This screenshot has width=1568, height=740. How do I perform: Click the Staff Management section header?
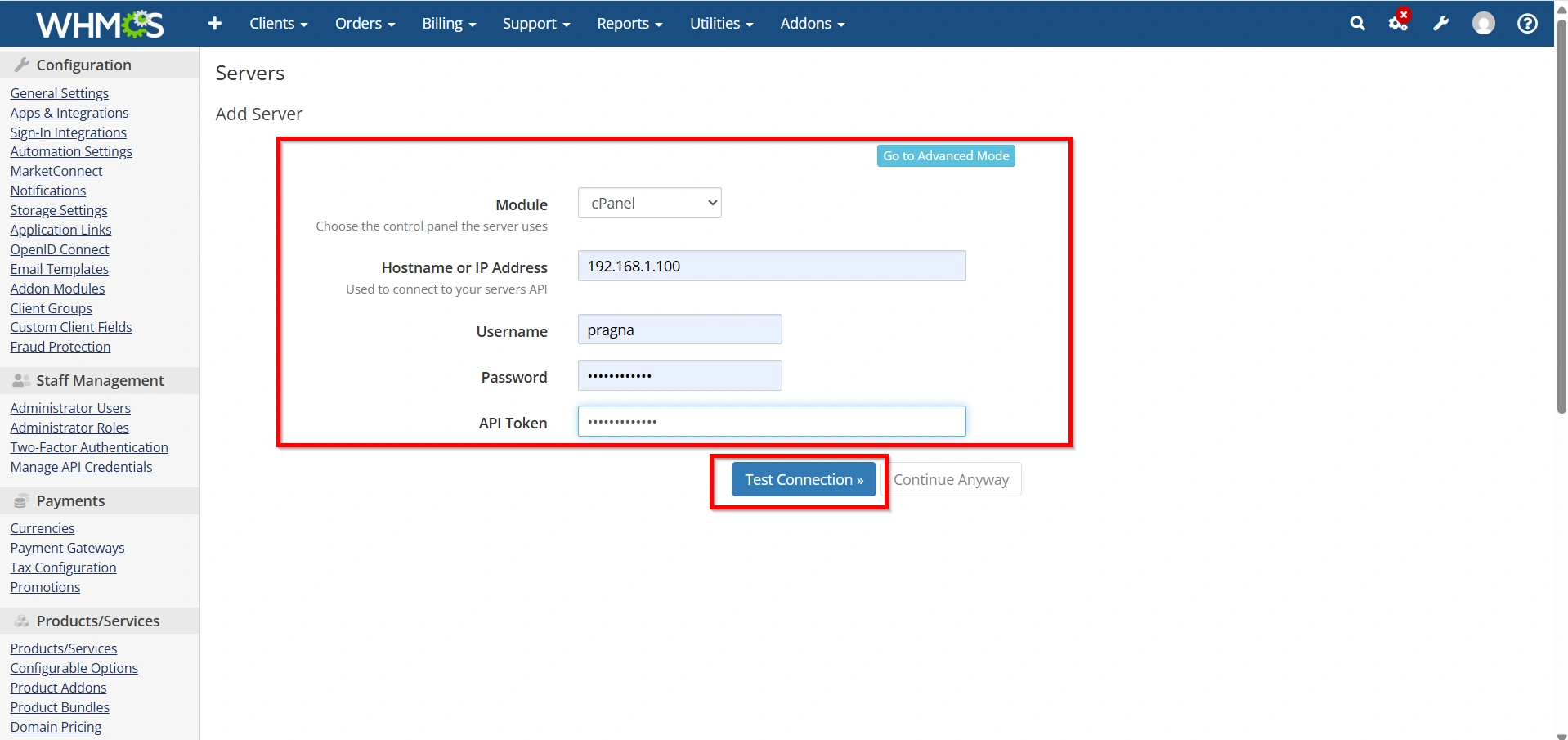click(x=100, y=381)
